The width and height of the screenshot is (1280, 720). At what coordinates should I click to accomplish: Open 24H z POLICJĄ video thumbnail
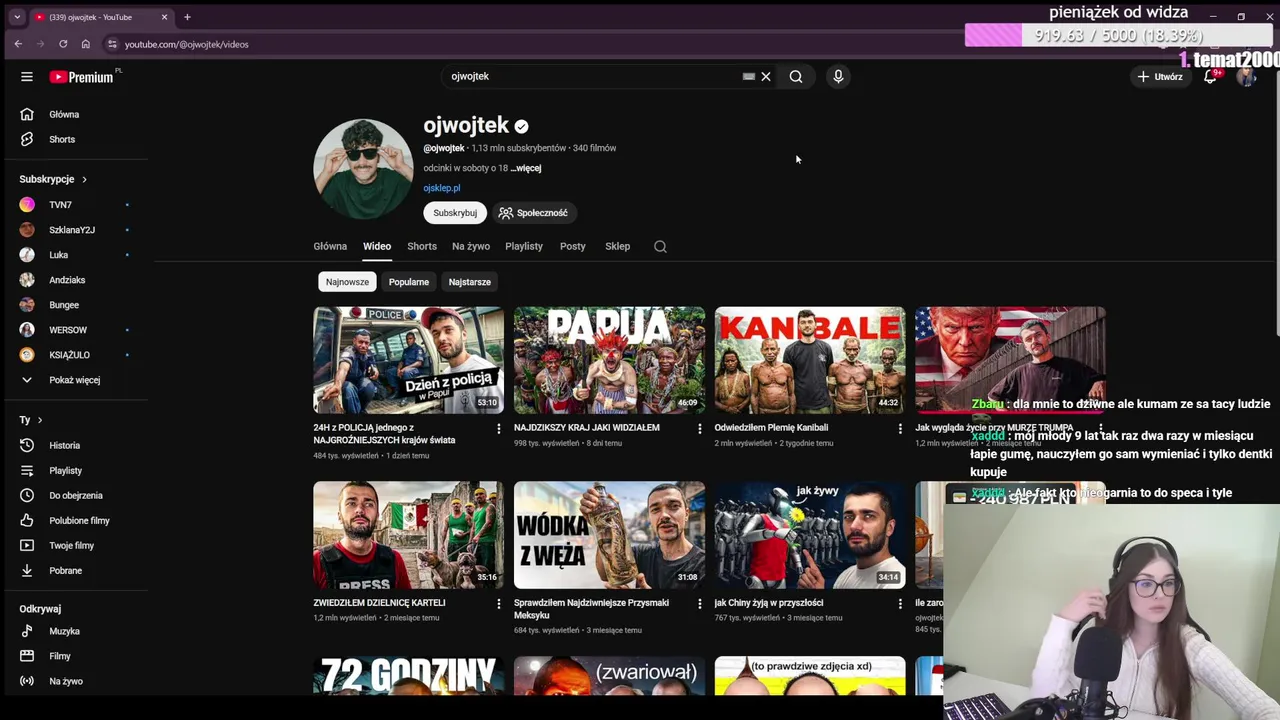pyautogui.click(x=408, y=360)
